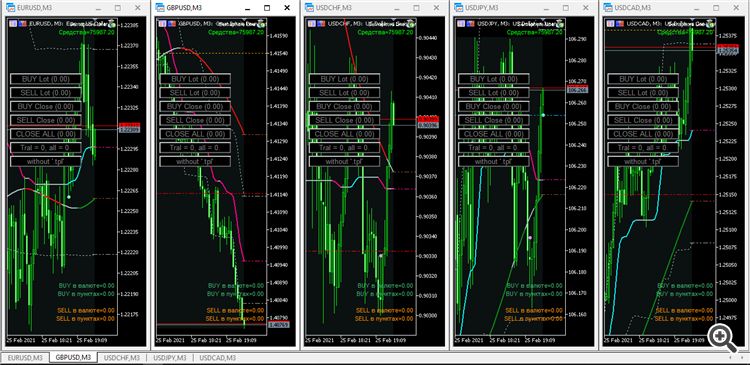The height and width of the screenshot is (365, 750).
Task: Click the without '.tpl' button in USDCAD chart
Action: point(643,161)
